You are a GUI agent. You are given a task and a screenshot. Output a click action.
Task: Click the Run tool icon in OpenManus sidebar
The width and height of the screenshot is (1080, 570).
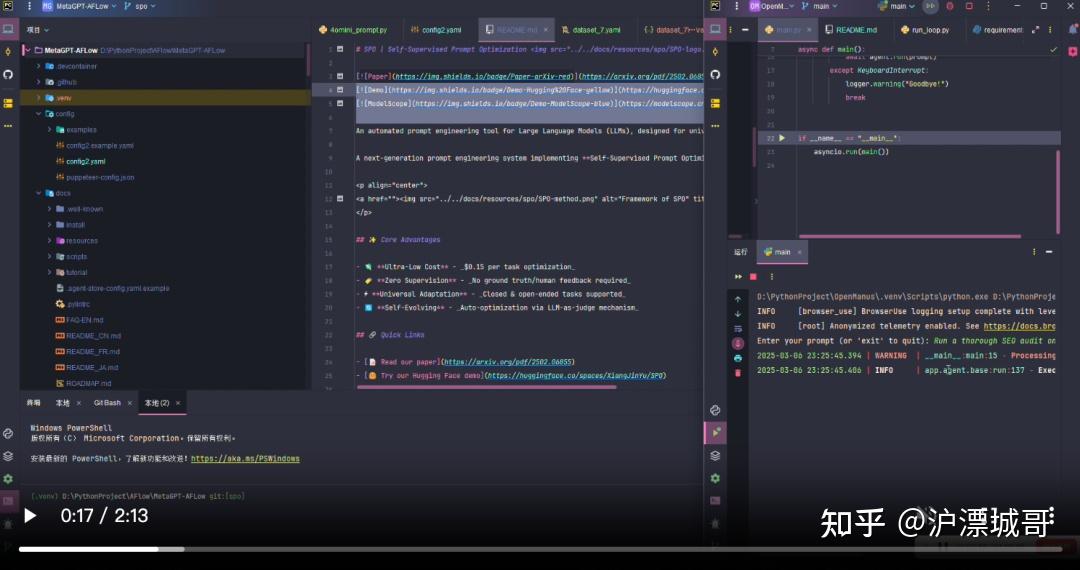(715, 432)
